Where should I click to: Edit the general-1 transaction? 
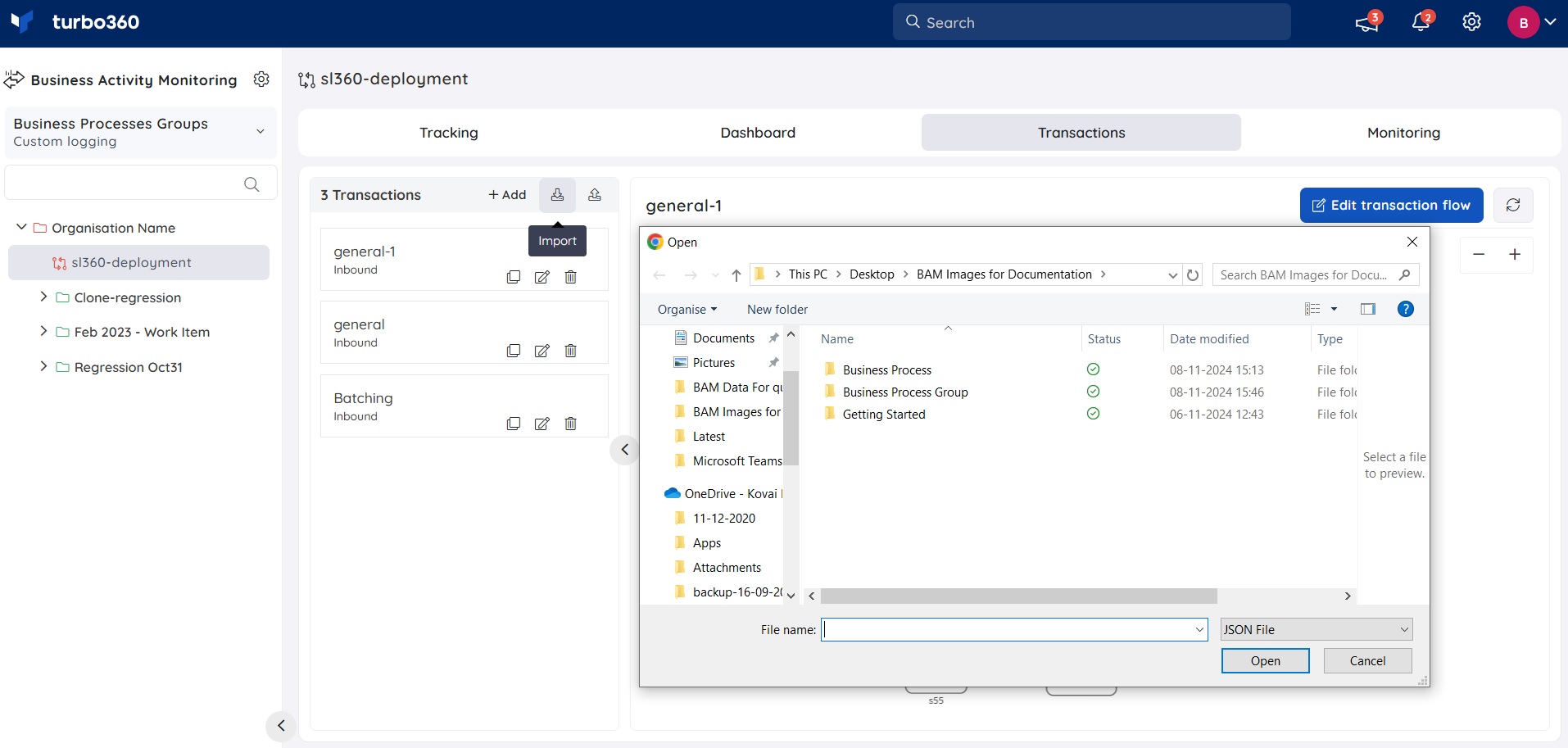[542, 277]
